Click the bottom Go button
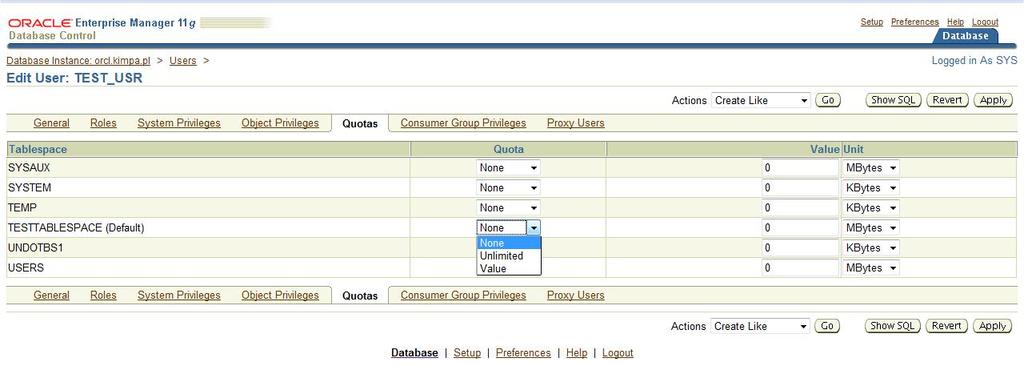Screen dimensions: 1024x366 (x=827, y=326)
